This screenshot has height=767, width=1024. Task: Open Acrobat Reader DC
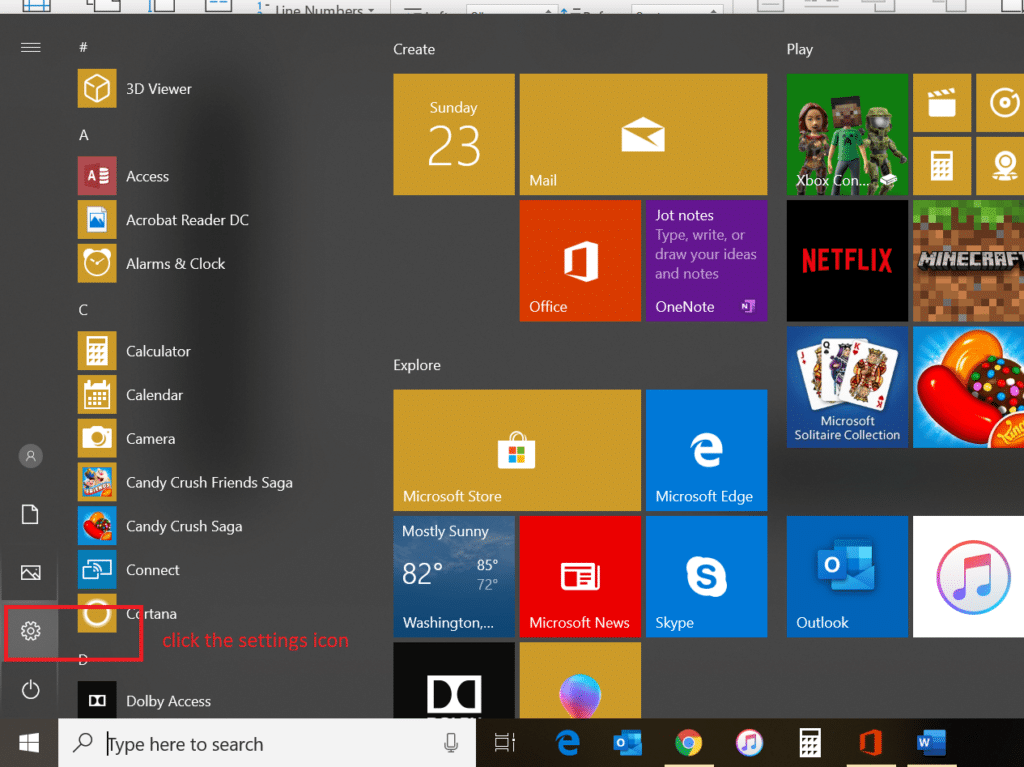(x=186, y=220)
